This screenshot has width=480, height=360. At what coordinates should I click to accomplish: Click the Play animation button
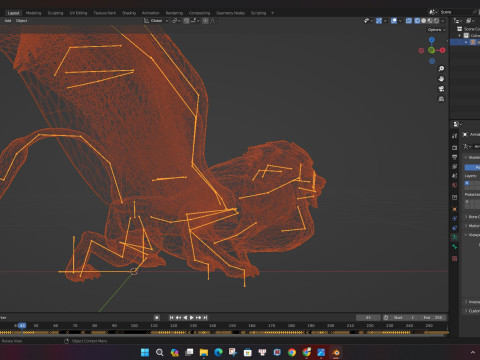(x=192, y=317)
